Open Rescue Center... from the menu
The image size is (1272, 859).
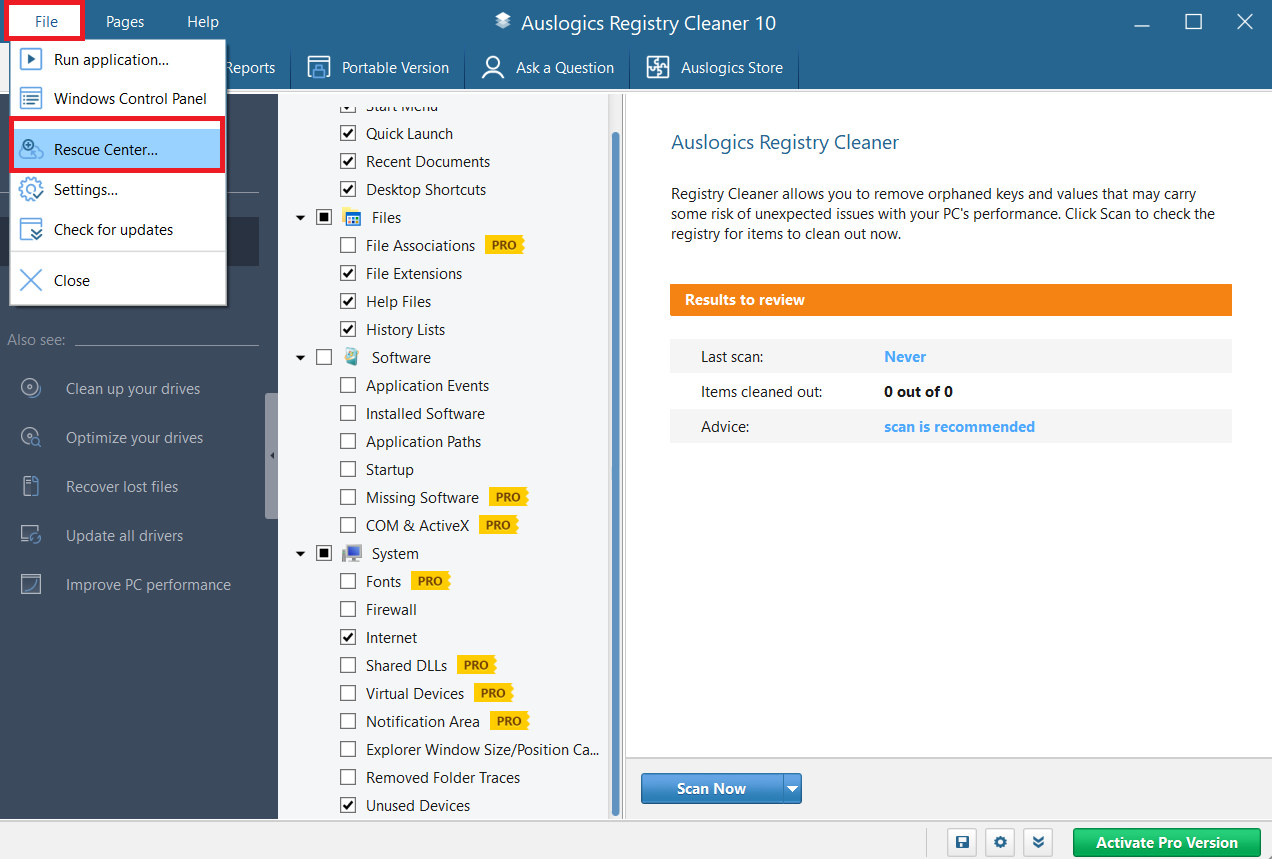[x=119, y=149]
